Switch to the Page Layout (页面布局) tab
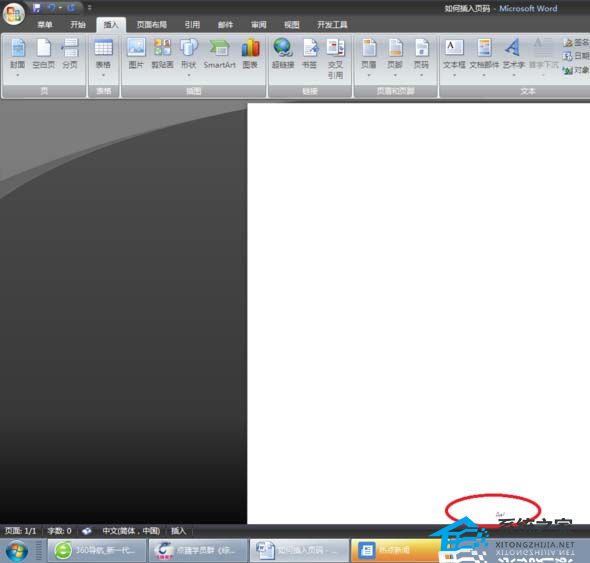 coord(152,25)
